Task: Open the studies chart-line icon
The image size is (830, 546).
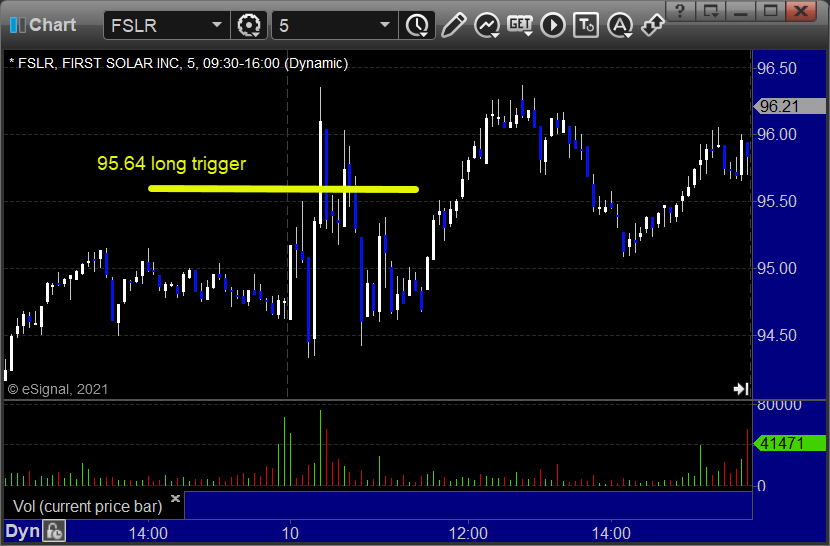Action: [x=487, y=25]
